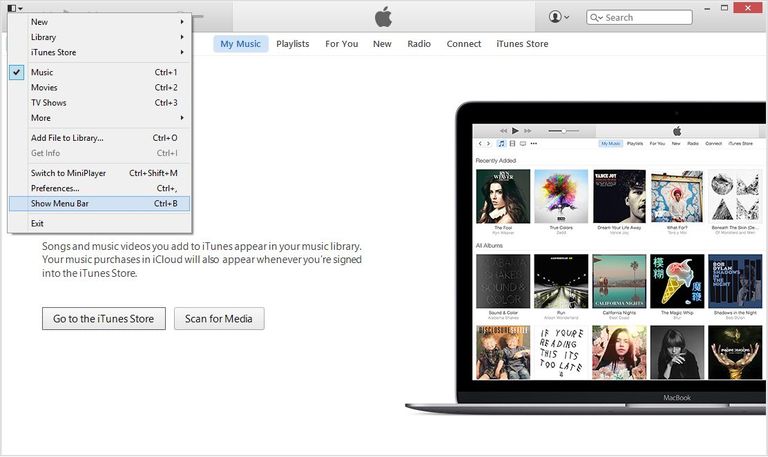The height and width of the screenshot is (457, 768).
Task: Click True Colors album cover
Action: (x=561, y=196)
